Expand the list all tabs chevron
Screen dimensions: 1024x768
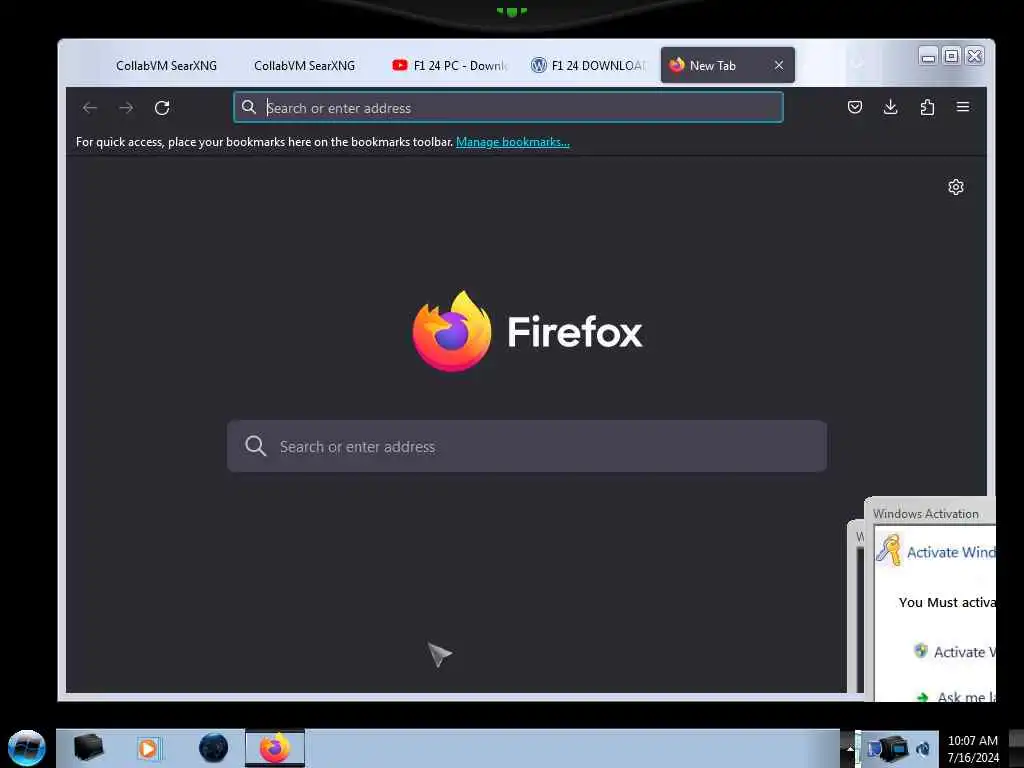[858, 64]
